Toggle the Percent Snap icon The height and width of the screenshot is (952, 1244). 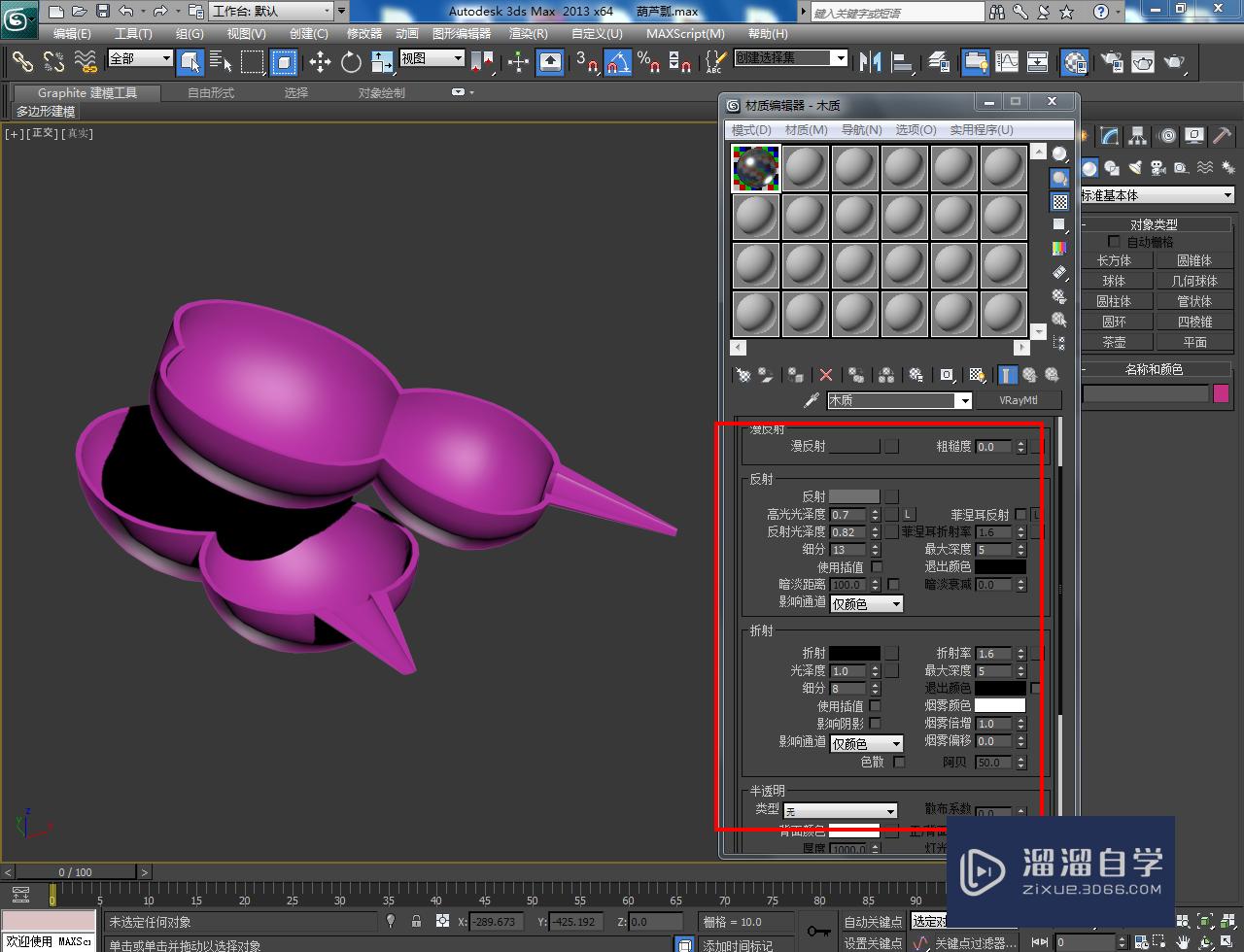tap(649, 63)
